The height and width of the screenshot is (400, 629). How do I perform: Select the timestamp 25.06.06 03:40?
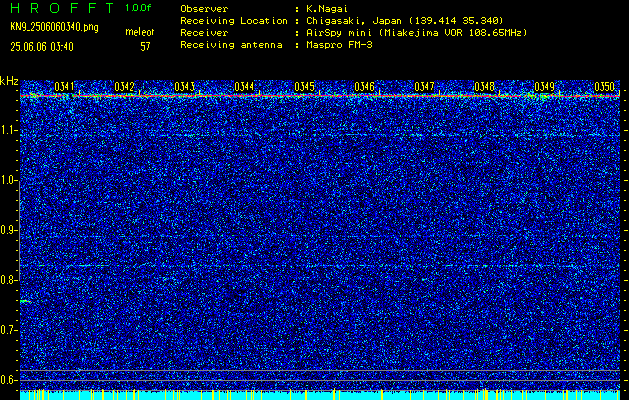tap(42, 47)
